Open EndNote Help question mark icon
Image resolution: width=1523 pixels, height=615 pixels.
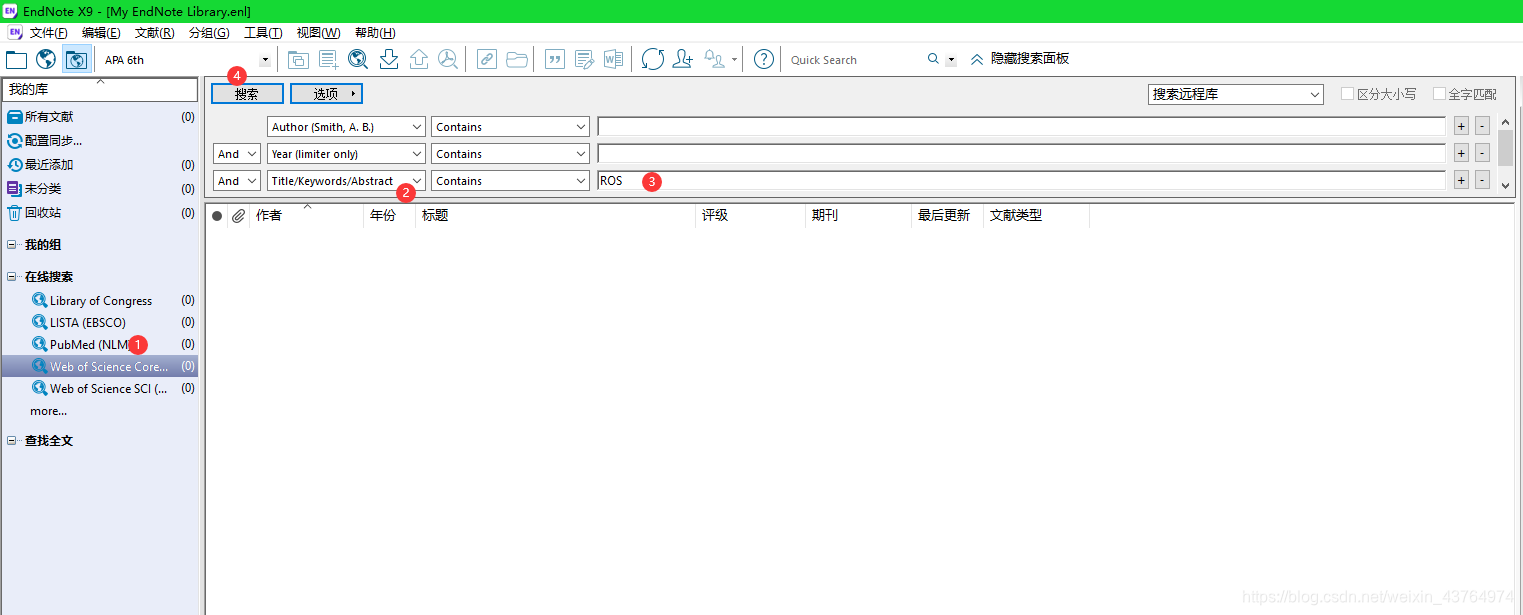764,60
